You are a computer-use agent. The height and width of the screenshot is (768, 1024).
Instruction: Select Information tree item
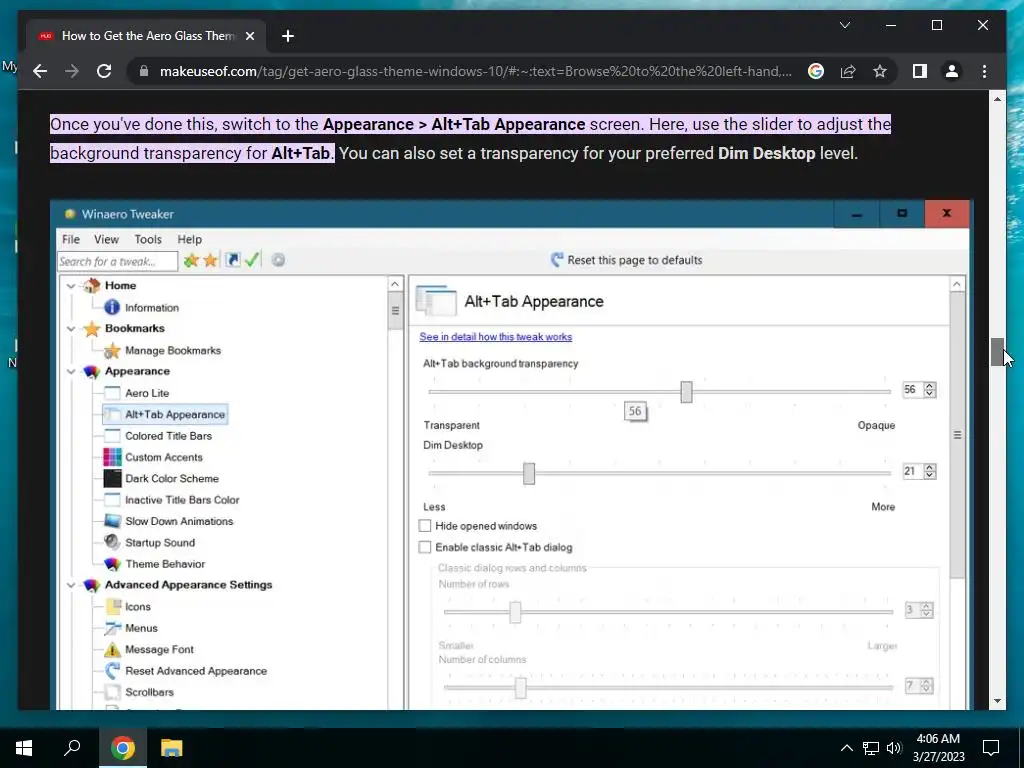pyautogui.click(x=152, y=308)
